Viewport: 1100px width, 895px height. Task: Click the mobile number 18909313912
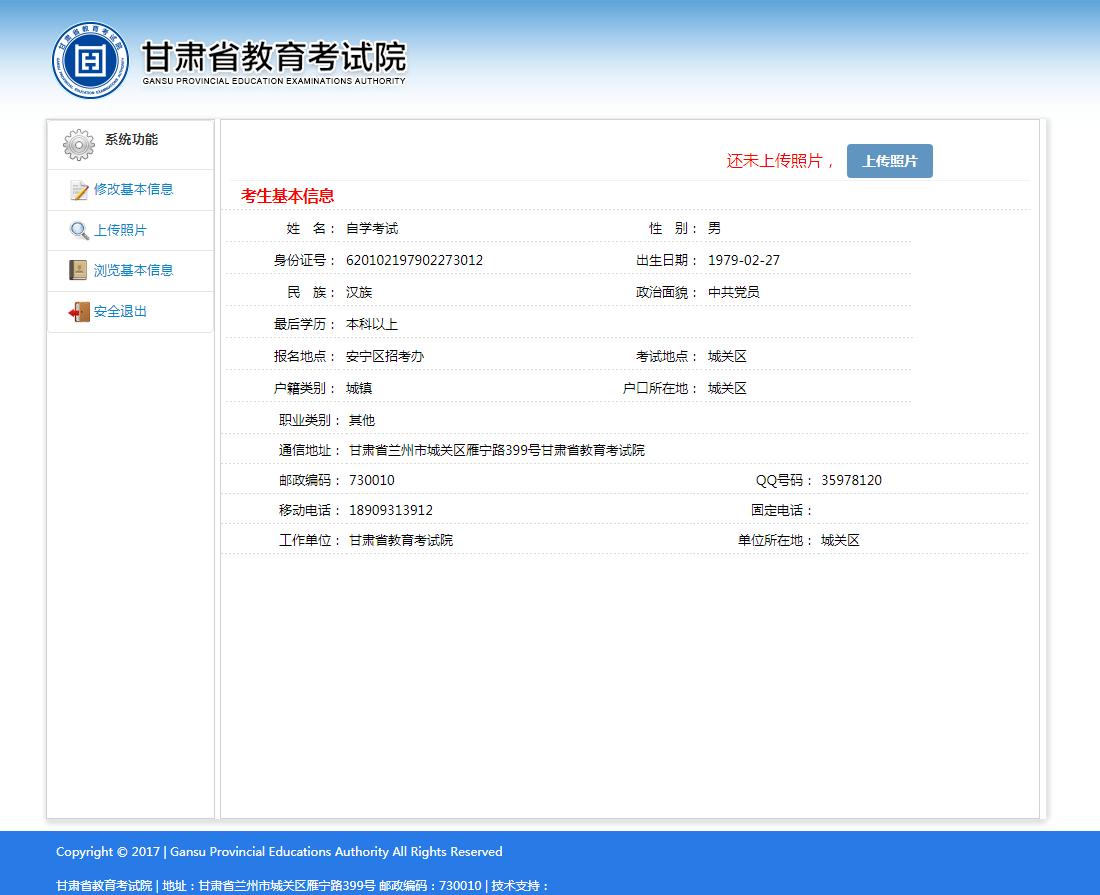pos(391,511)
